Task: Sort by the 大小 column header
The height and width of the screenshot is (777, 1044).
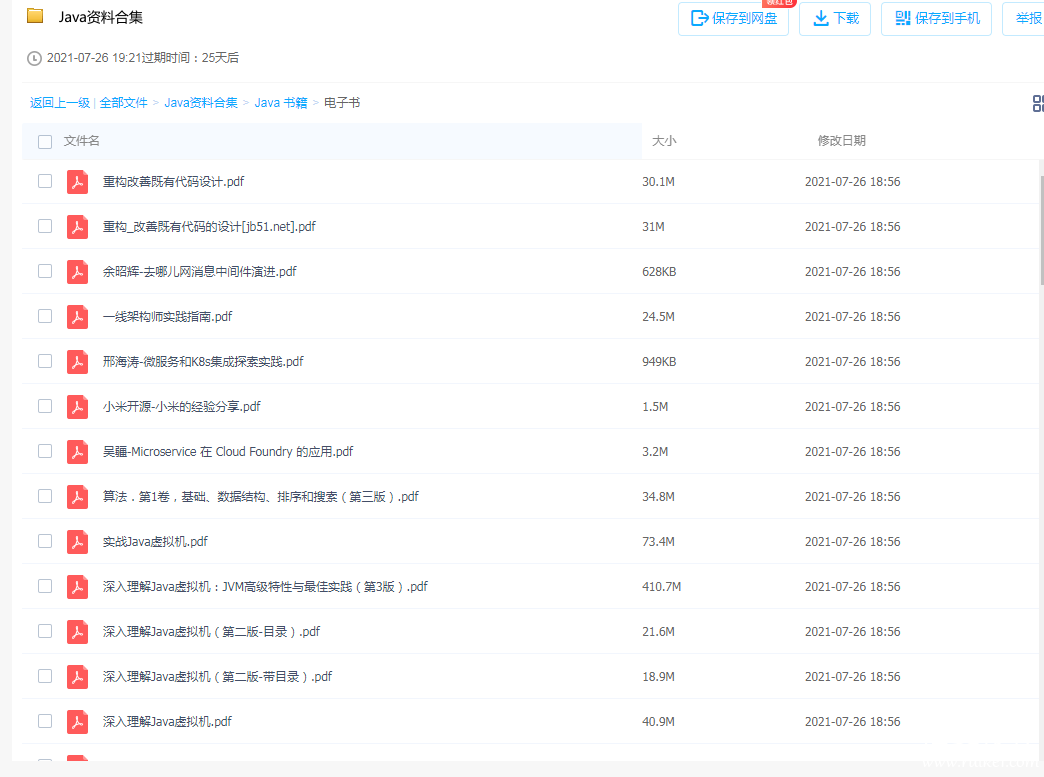Action: 664,140
